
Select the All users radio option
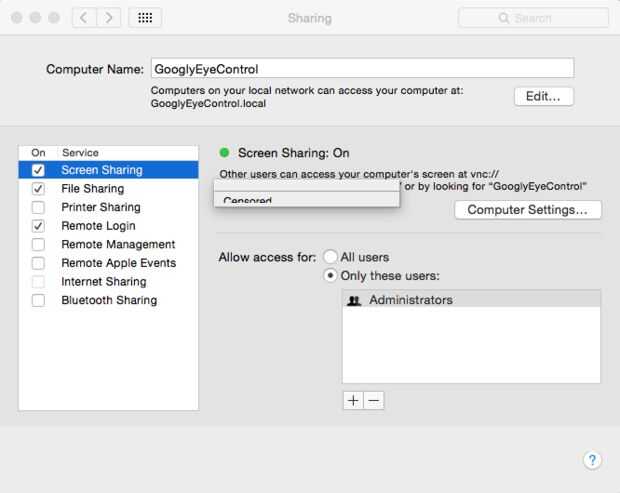330,257
